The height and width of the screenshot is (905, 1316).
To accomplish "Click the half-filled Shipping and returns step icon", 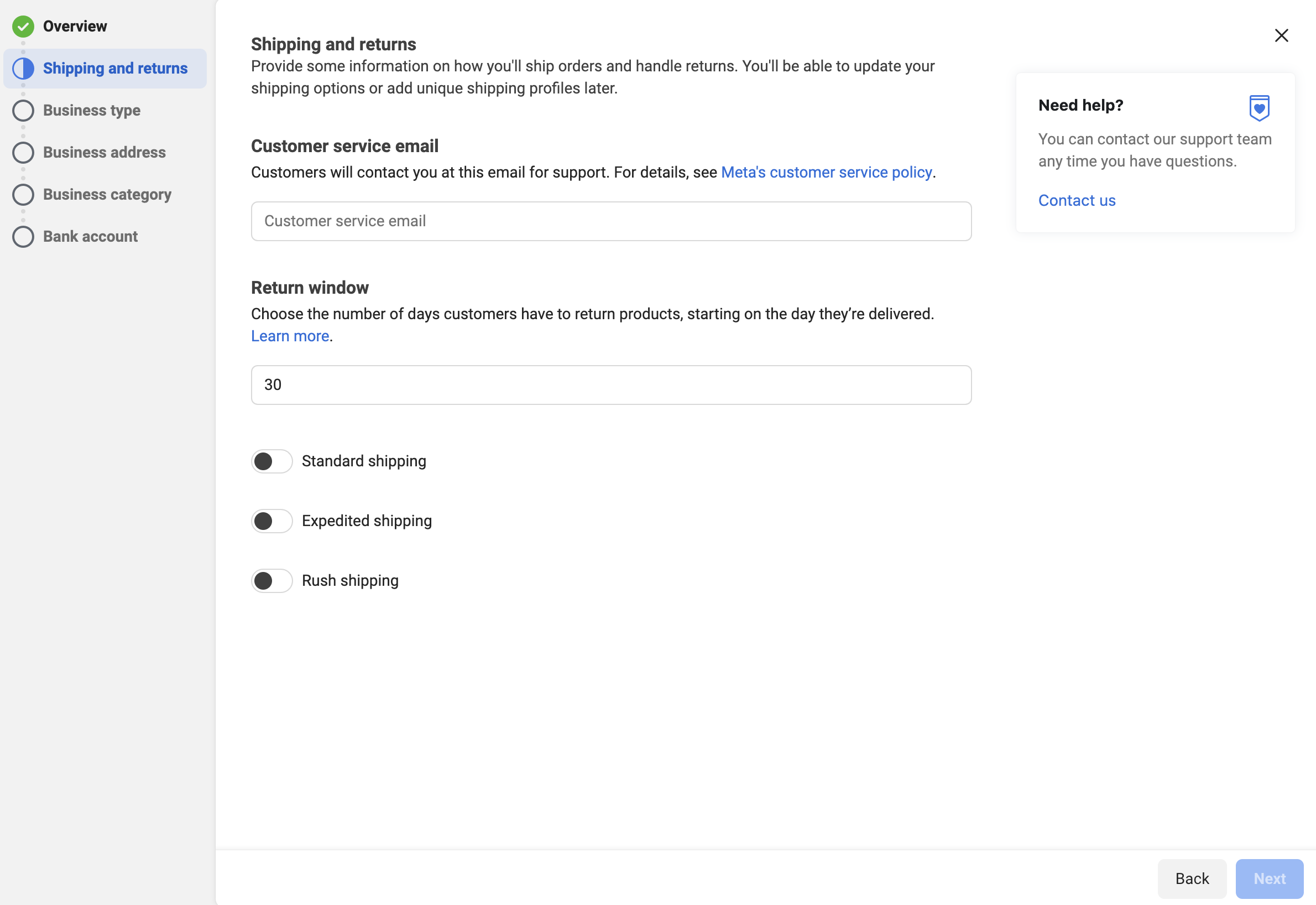I will 23,68.
